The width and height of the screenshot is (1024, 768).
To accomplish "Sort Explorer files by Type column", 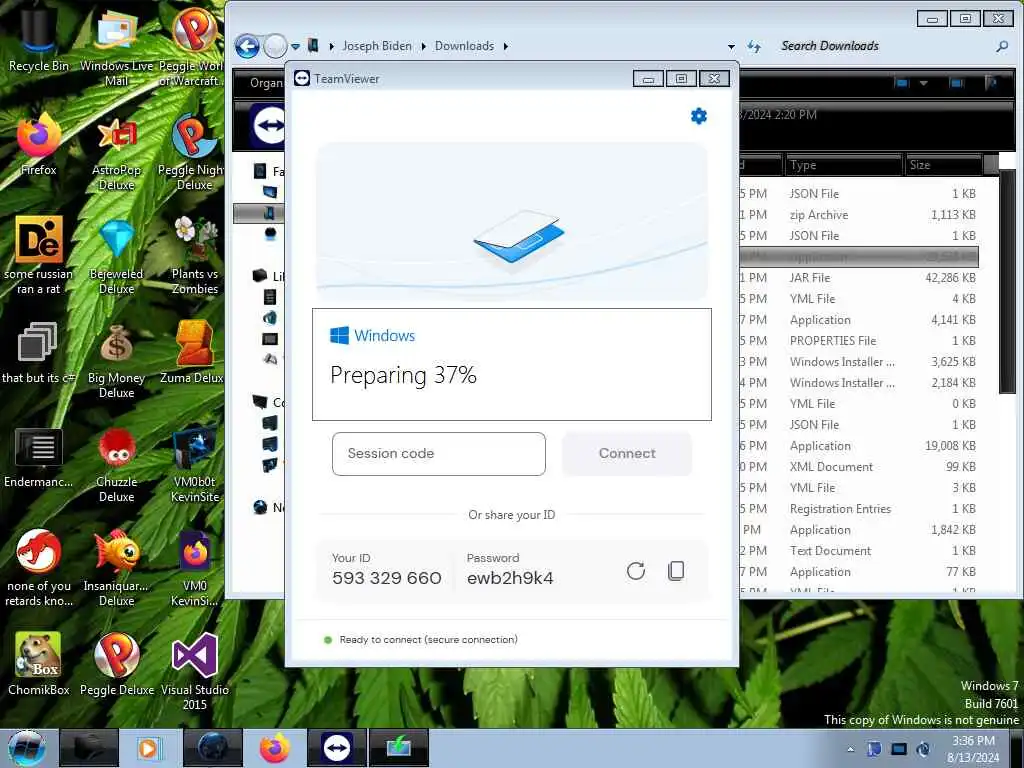I will [842, 165].
